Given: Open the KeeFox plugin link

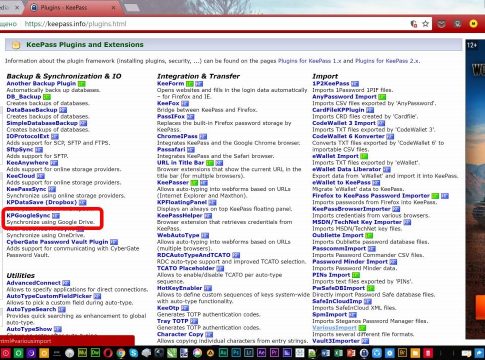Looking at the screenshot, I should pos(168,103).
